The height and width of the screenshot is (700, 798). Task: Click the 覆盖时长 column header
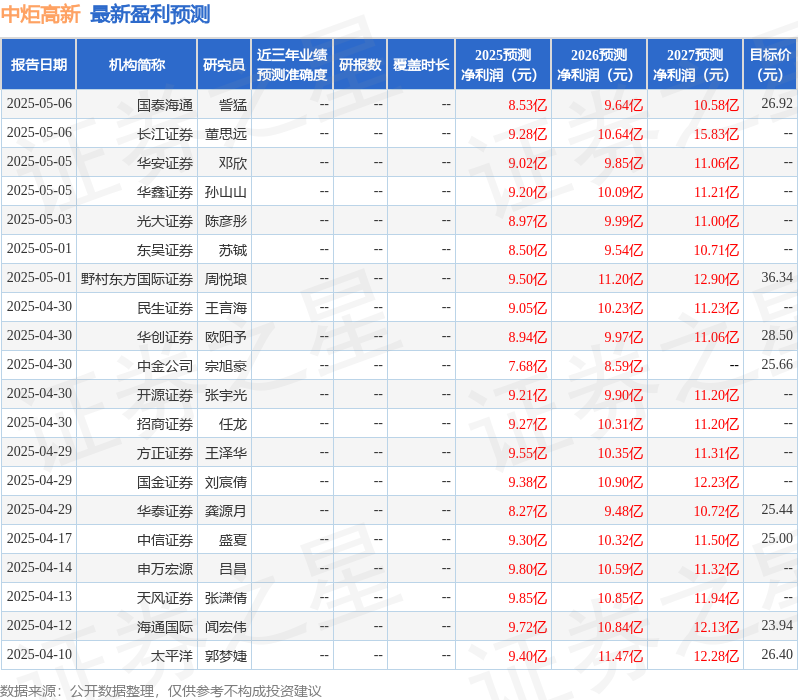coord(421,64)
